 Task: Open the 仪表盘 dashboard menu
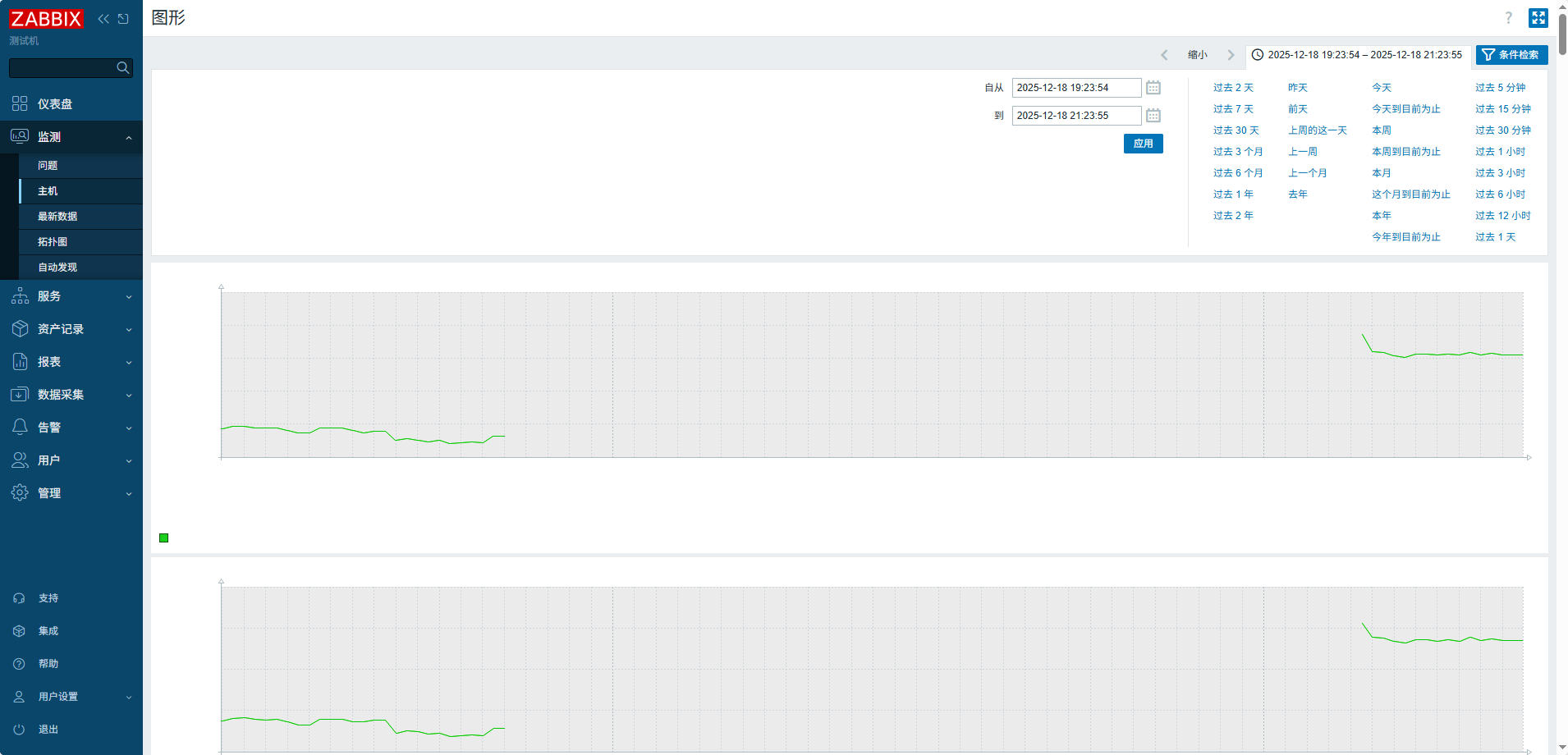(54, 104)
